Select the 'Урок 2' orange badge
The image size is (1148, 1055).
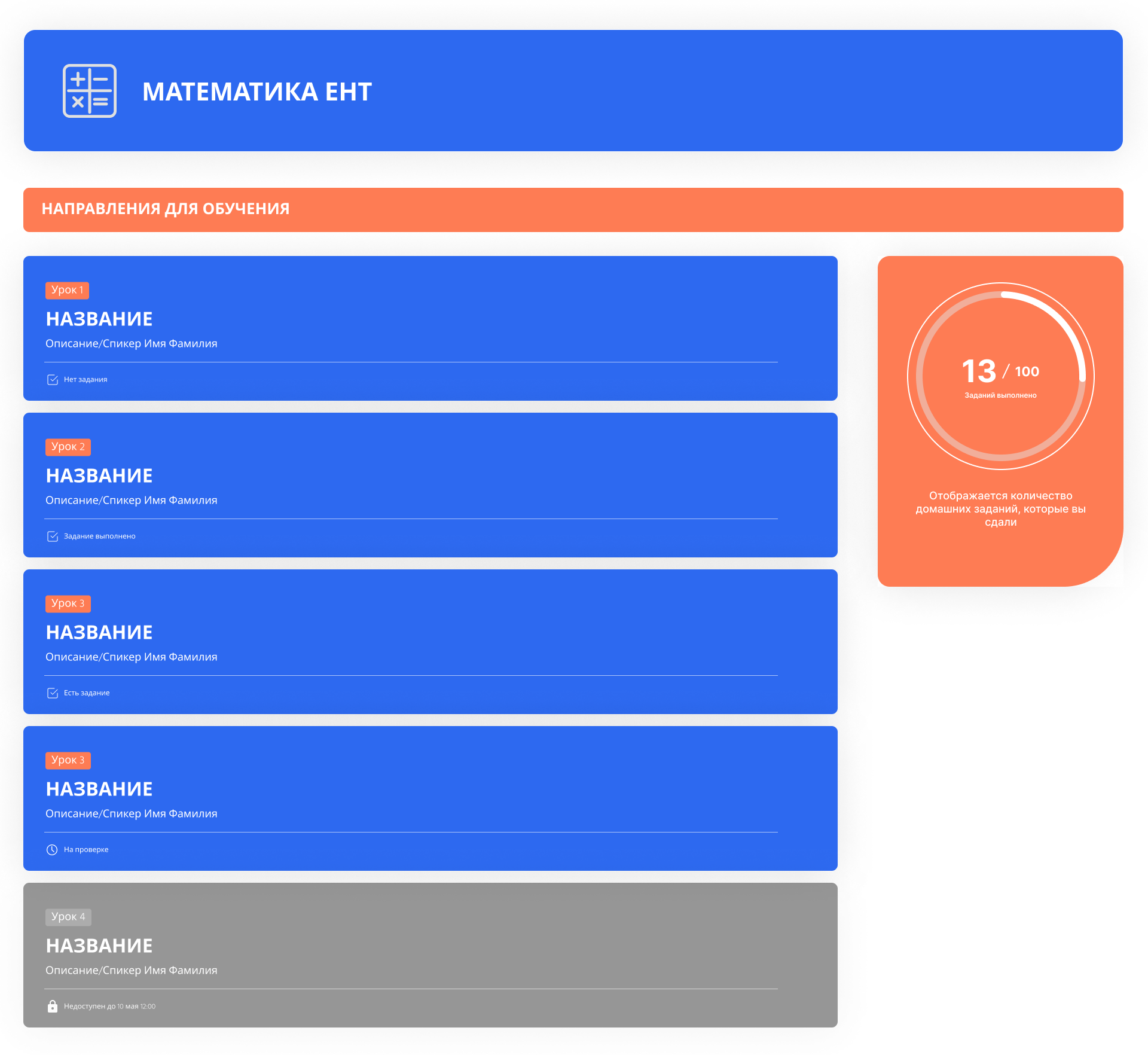68,447
